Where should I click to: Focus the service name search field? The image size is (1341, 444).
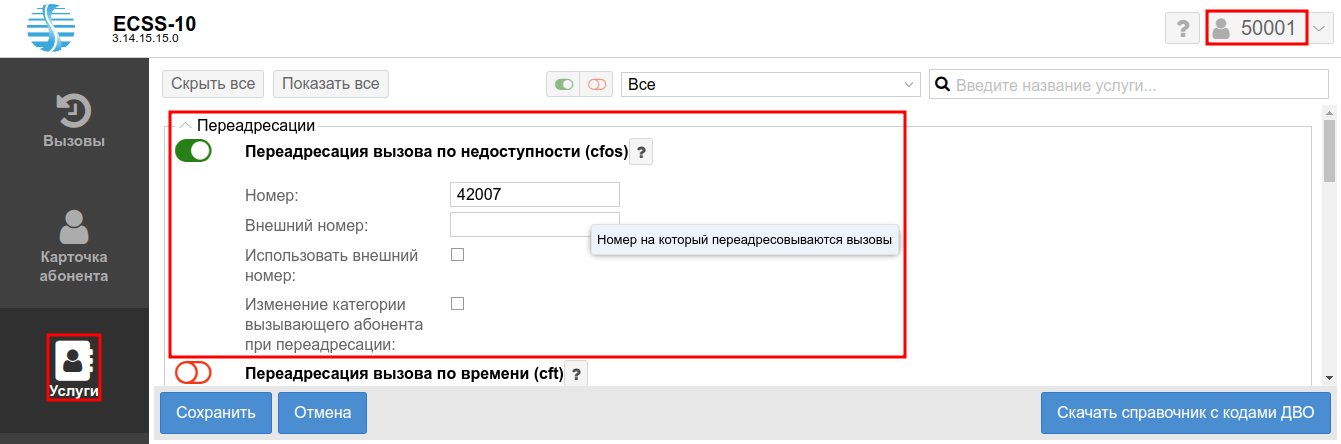point(1136,85)
